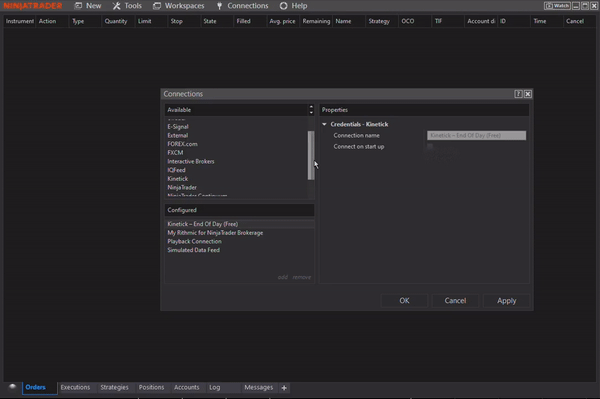This screenshot has width=600, height=399.
Task: Select My Rithmic for NinjaTrader Brokerage connection
Action: (215, 233)
